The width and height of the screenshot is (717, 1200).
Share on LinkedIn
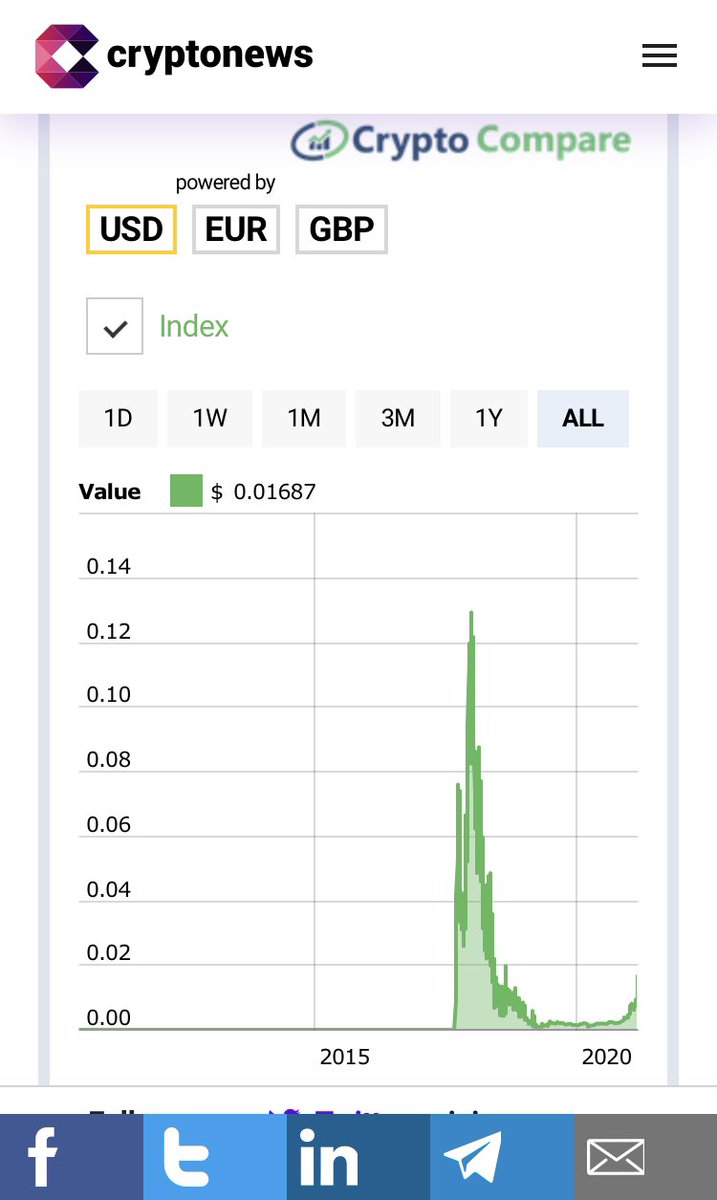(358, 1157)
